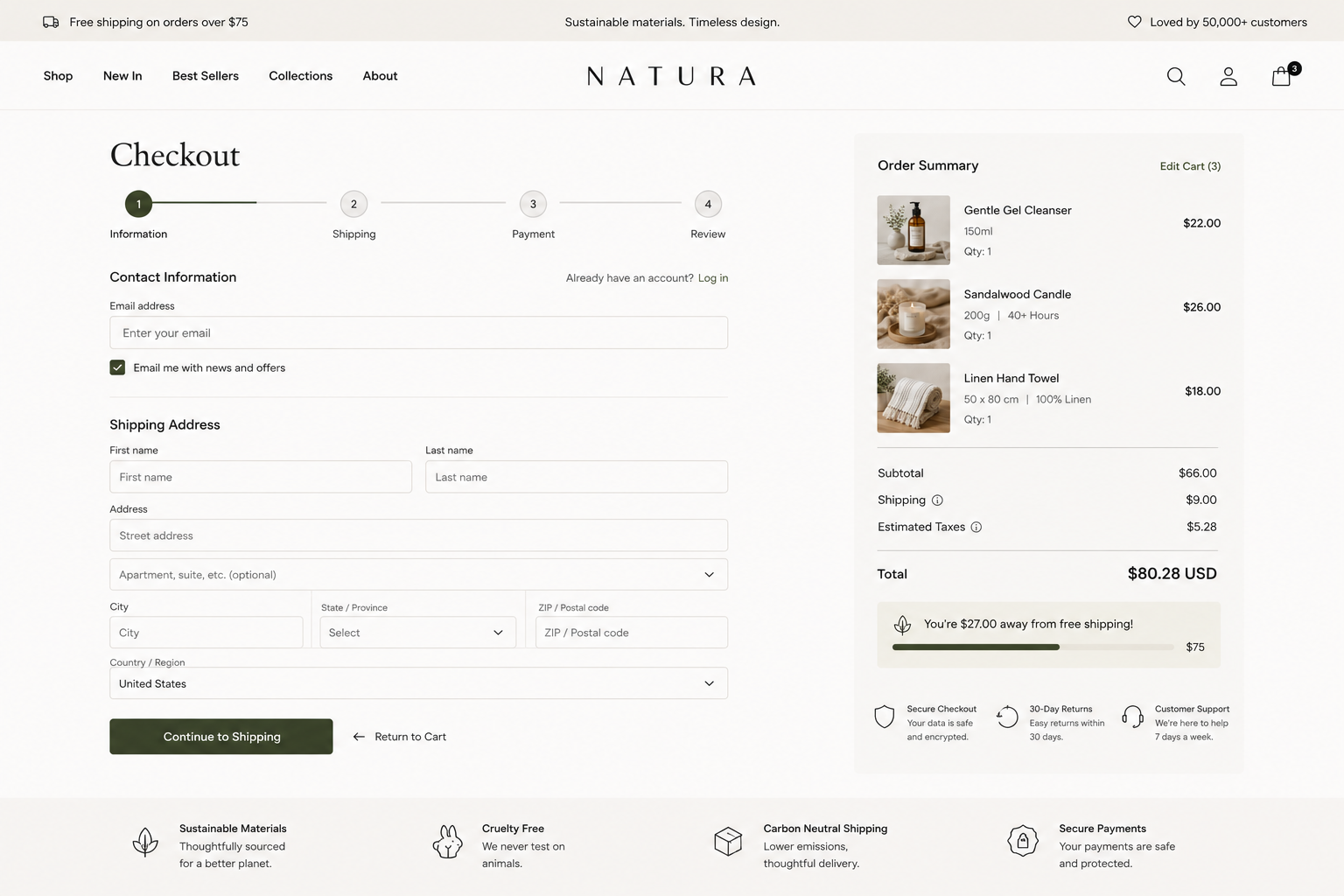Focus the Last name field

pyautogui.click(x=577, y=477)
